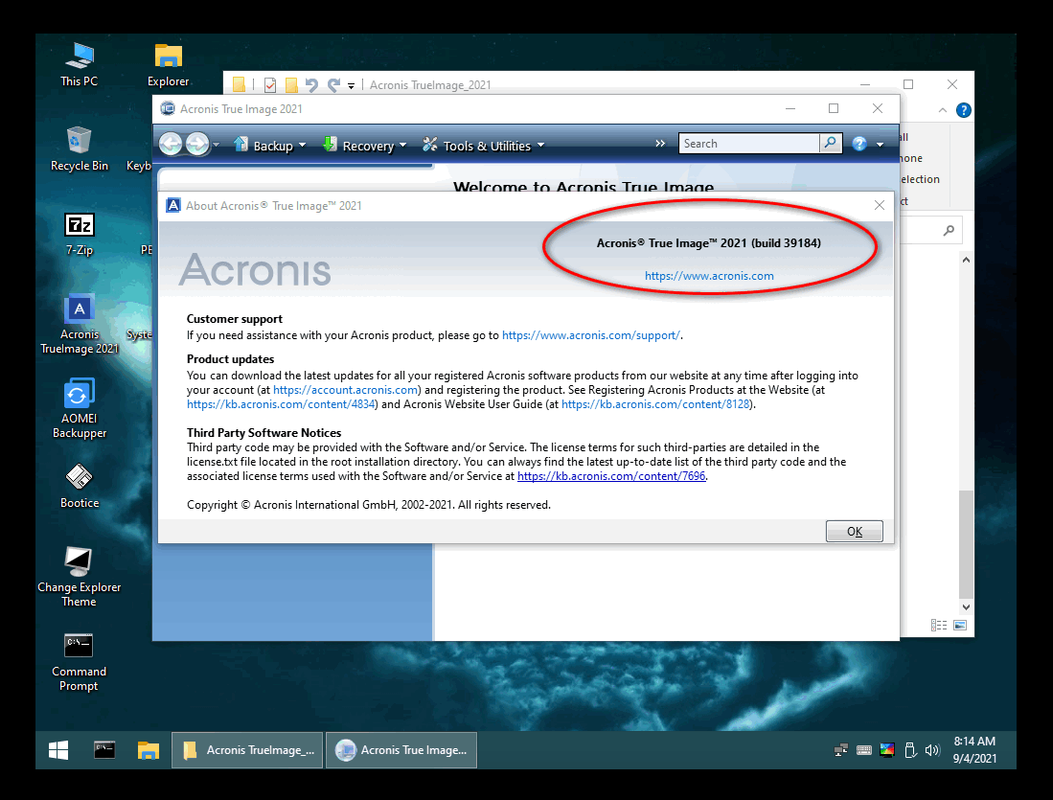
Task: Click the Explorer scrollbar up arrow
Action: [966, 260]
